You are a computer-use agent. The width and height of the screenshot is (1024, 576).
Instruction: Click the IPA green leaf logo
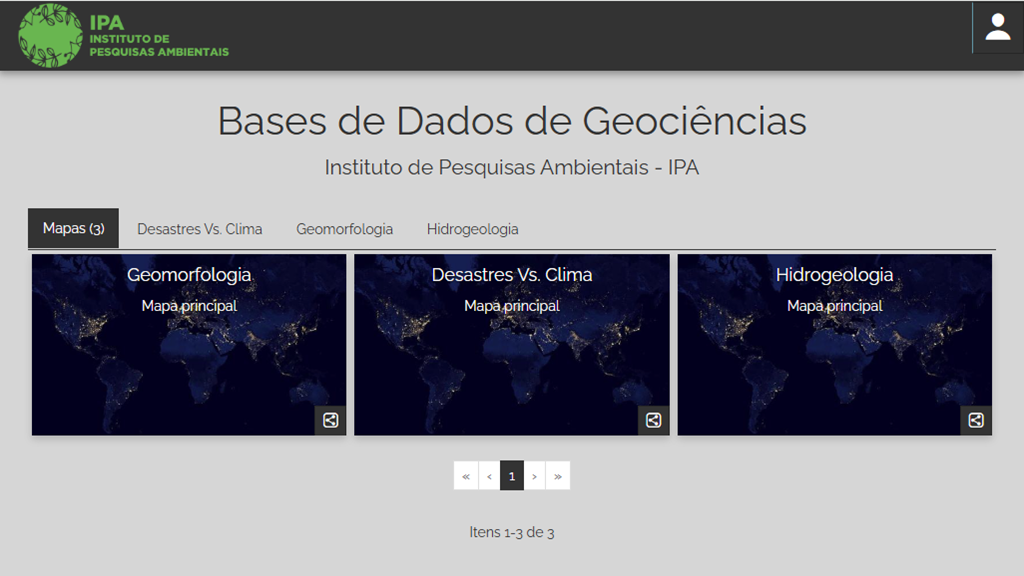pos(50,36)
